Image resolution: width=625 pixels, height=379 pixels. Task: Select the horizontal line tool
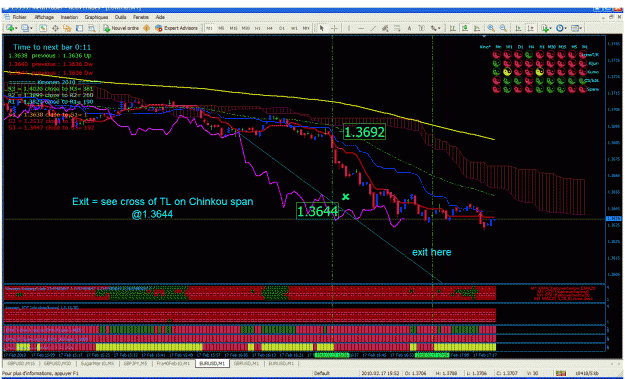(x=361, y=28)
